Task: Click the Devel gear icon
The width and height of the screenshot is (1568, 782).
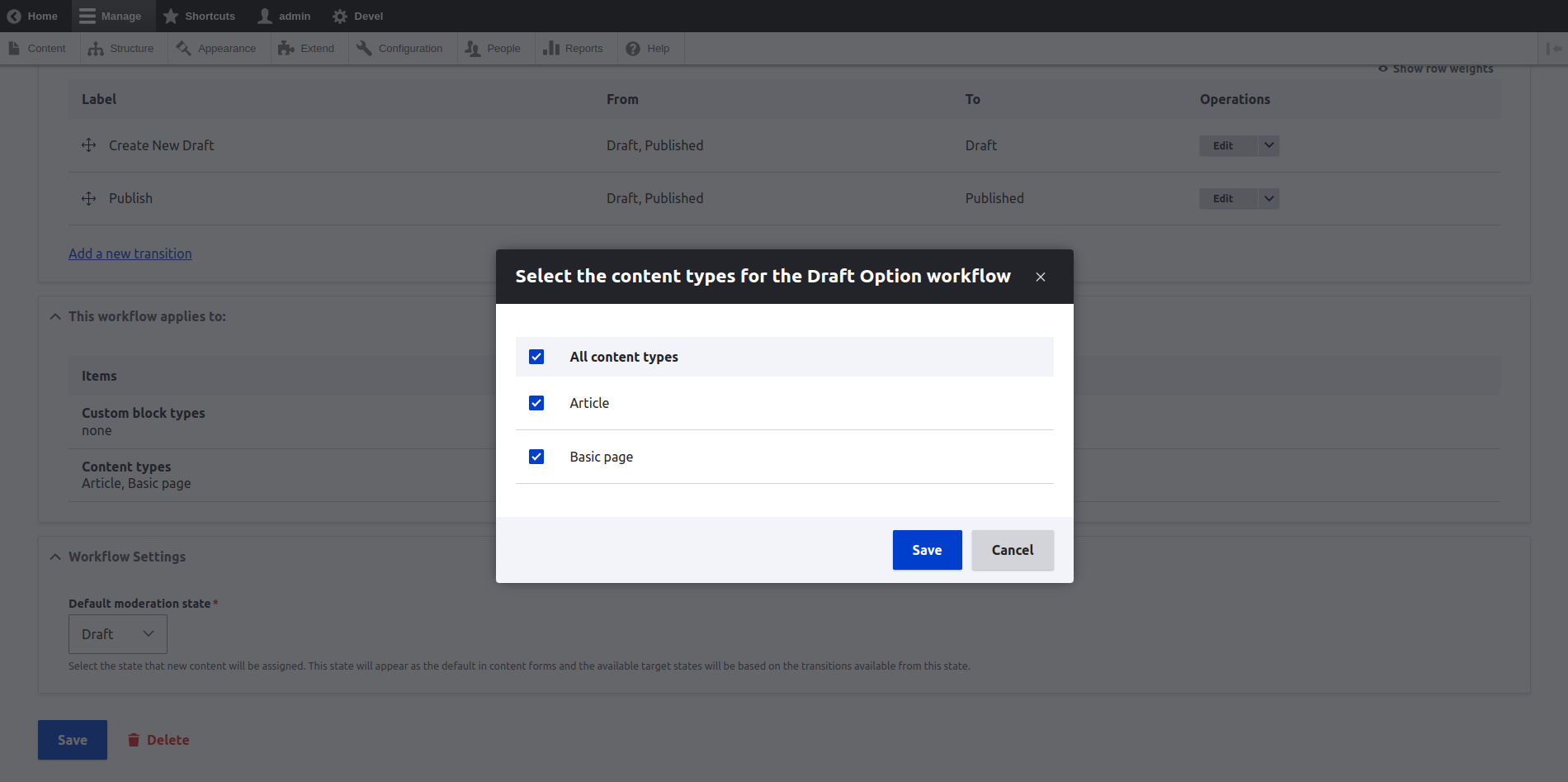Action: pos(338,16)
